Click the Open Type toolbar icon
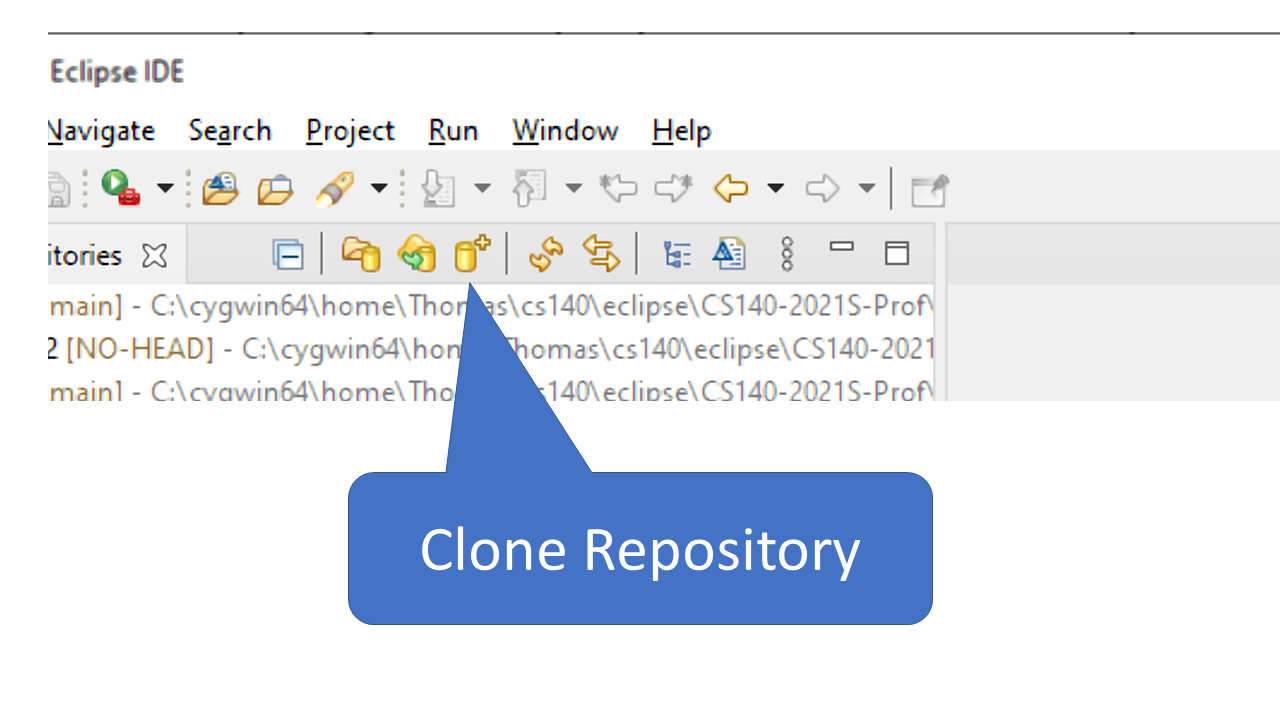Image resolution: width=1280 pixels, height=720 pixels. click(219, 188)
